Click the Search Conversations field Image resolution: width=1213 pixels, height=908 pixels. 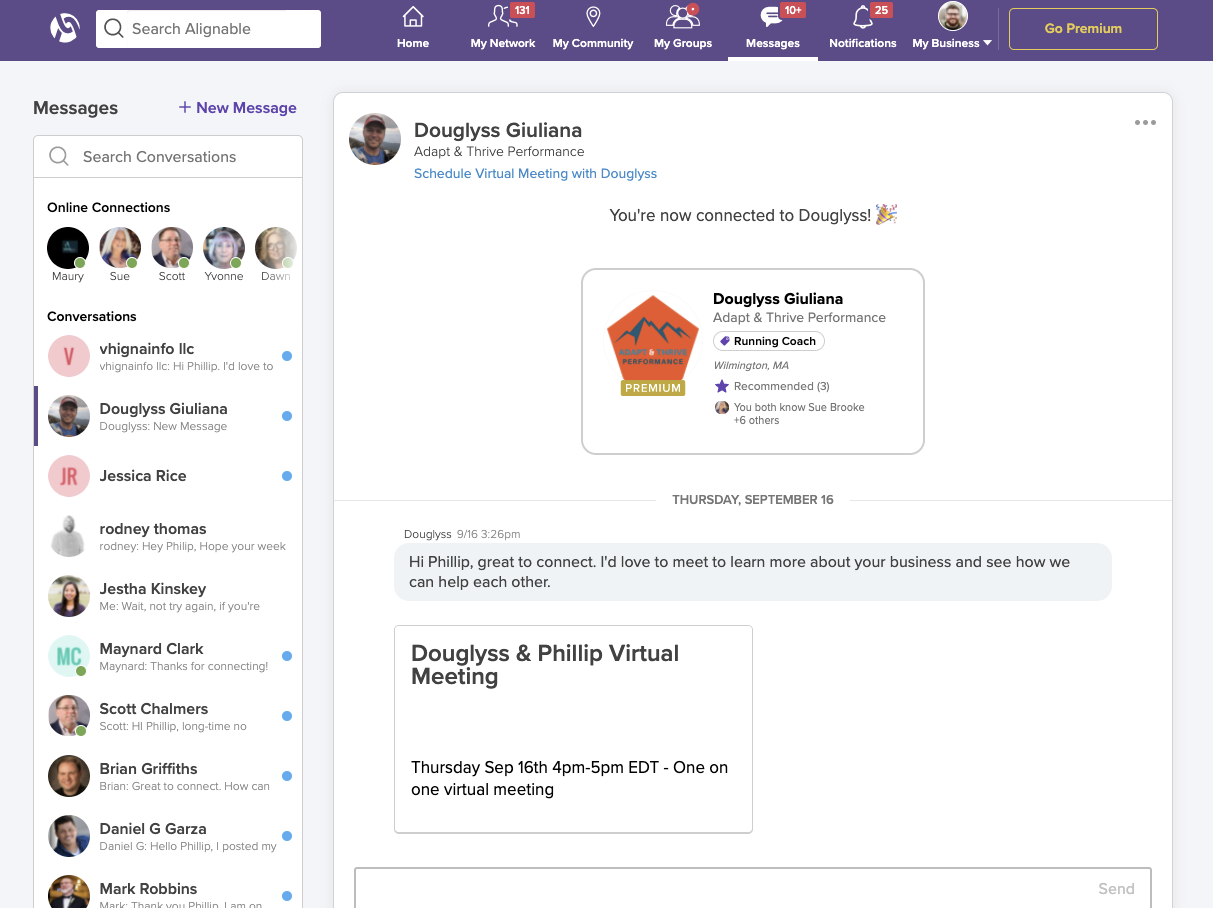pos(168,157)
